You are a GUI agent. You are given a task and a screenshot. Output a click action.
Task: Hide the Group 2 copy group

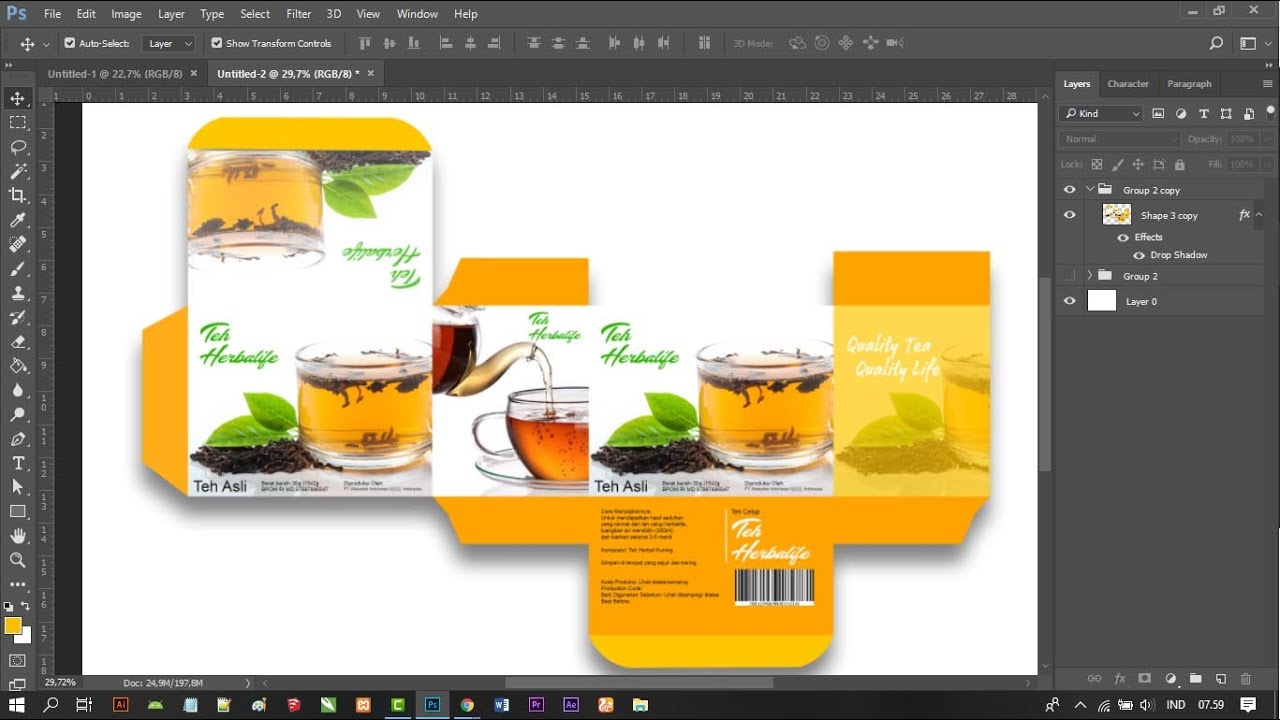coord(1070,190)
